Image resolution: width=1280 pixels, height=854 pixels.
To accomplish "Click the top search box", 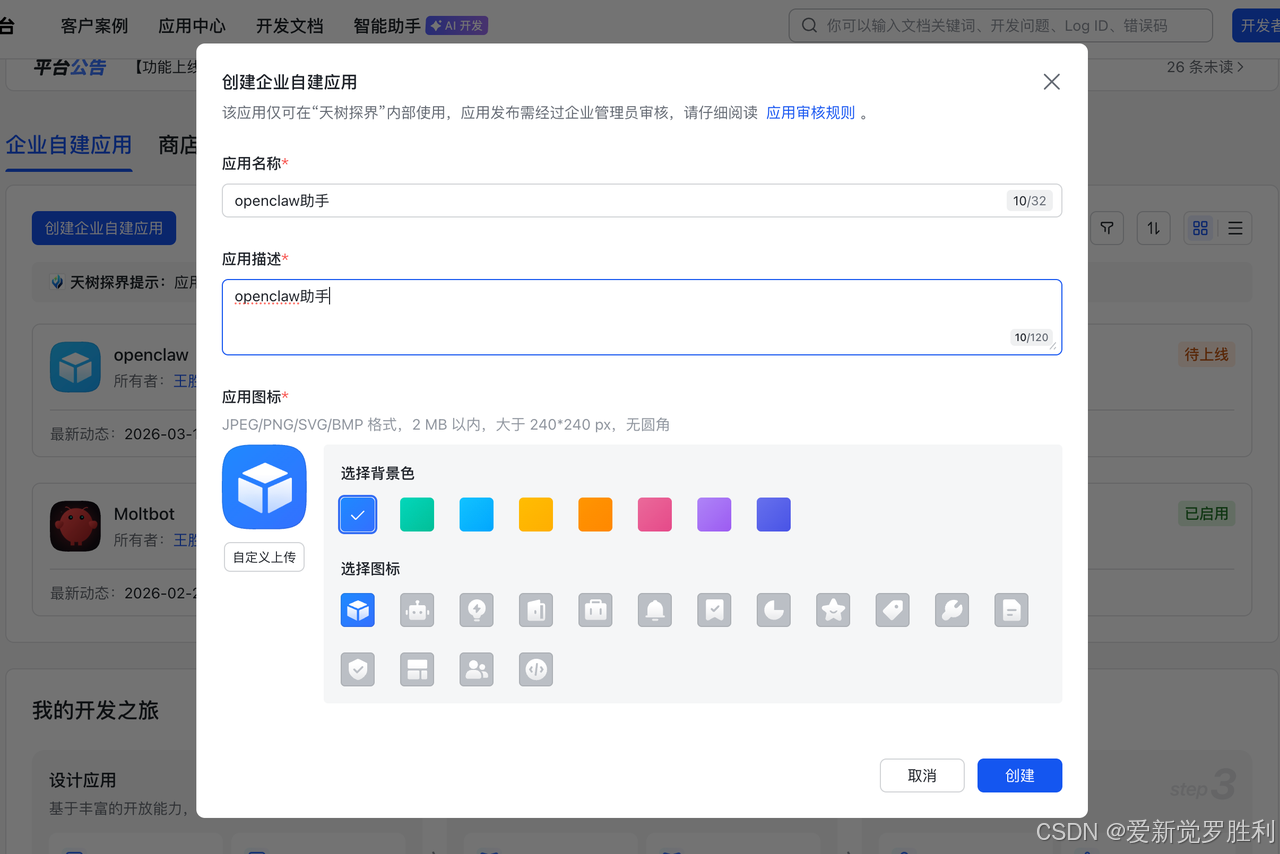I will (1000, 26).
